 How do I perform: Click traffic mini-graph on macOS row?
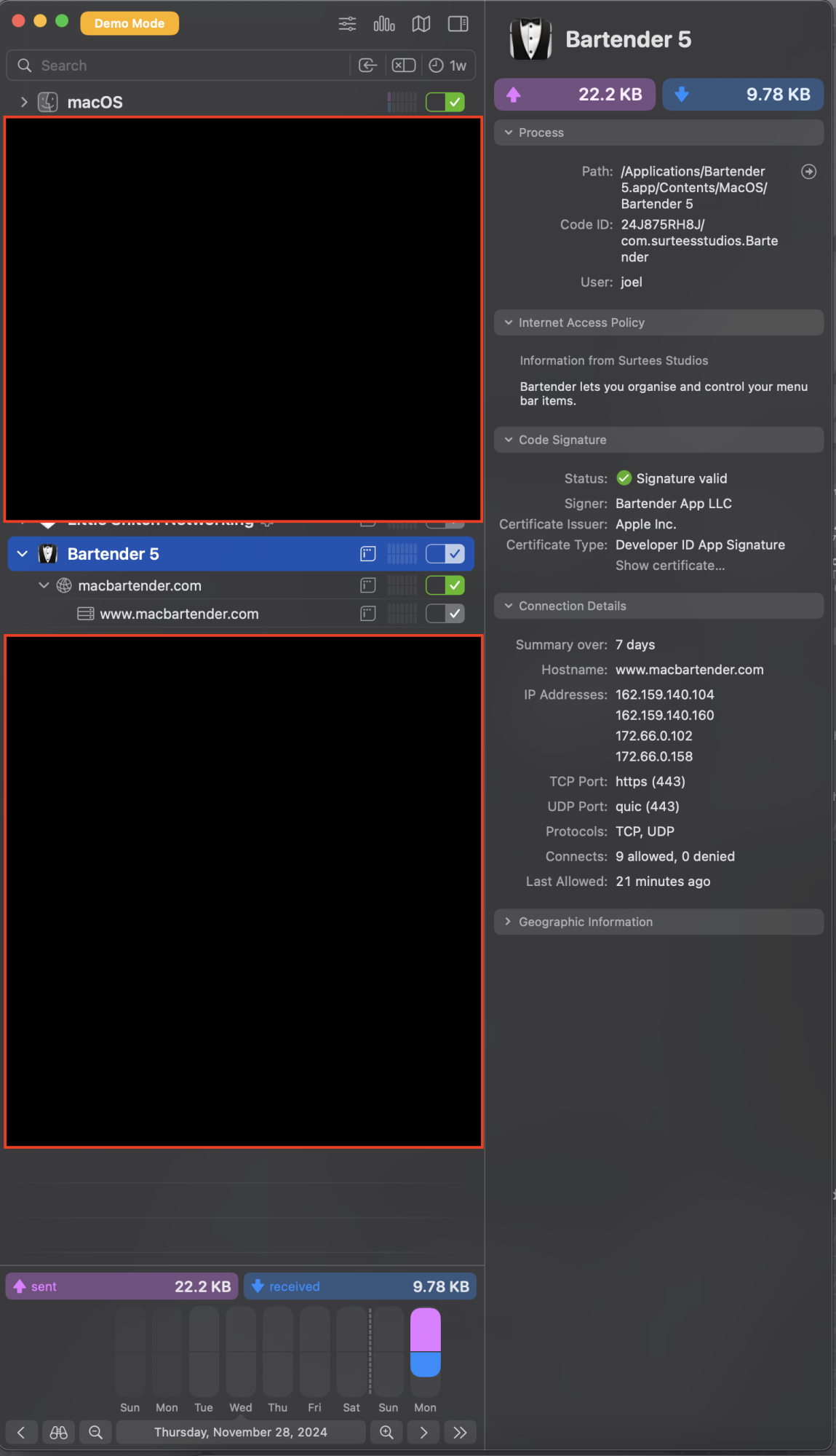tap(402, 102)
